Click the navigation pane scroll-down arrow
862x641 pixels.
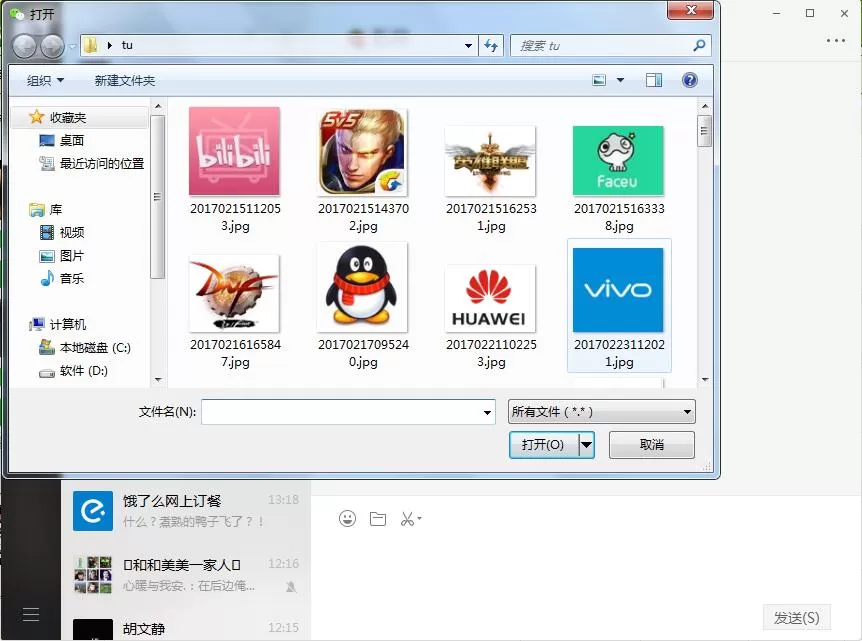158,380
